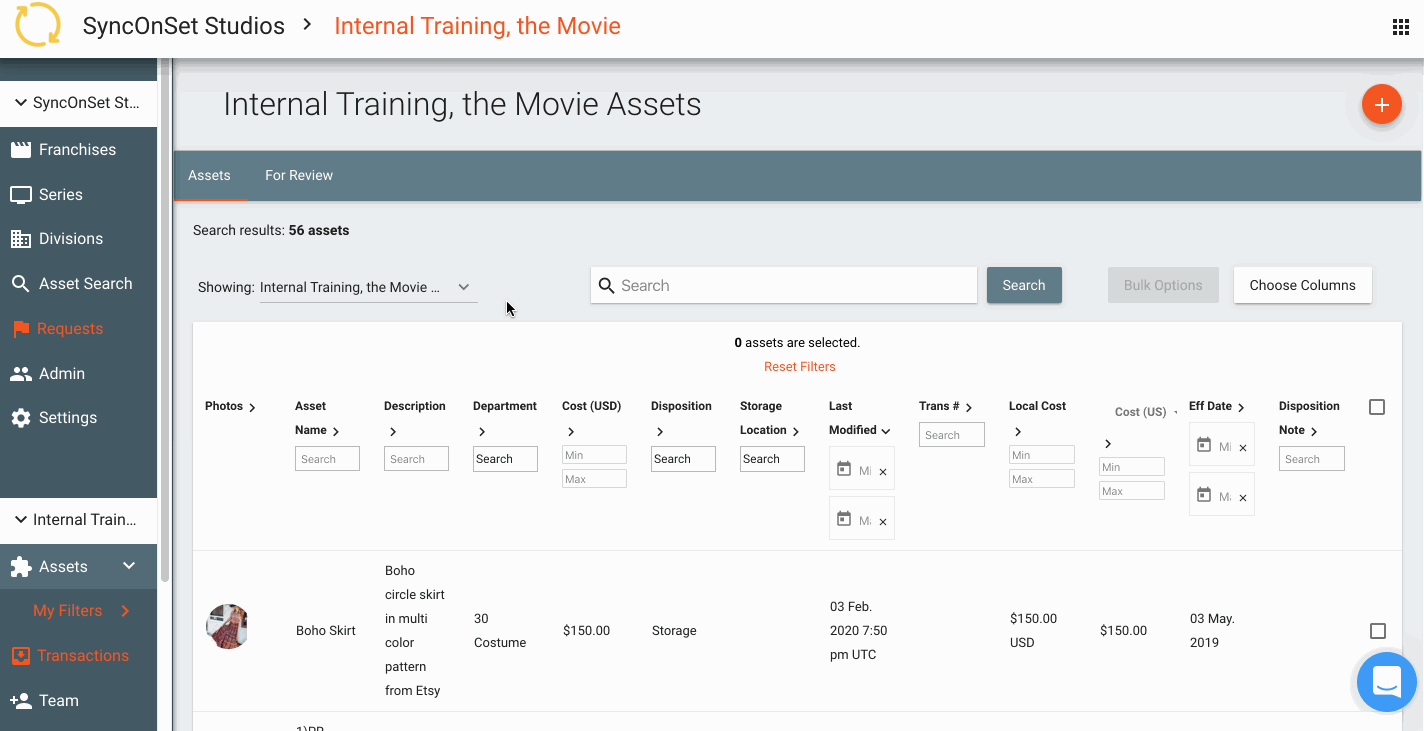Image resolution: width=1424 pixels, height=731 pixels.
Task: Clear the Last Modified max date
Action: (x=883, y=522)
